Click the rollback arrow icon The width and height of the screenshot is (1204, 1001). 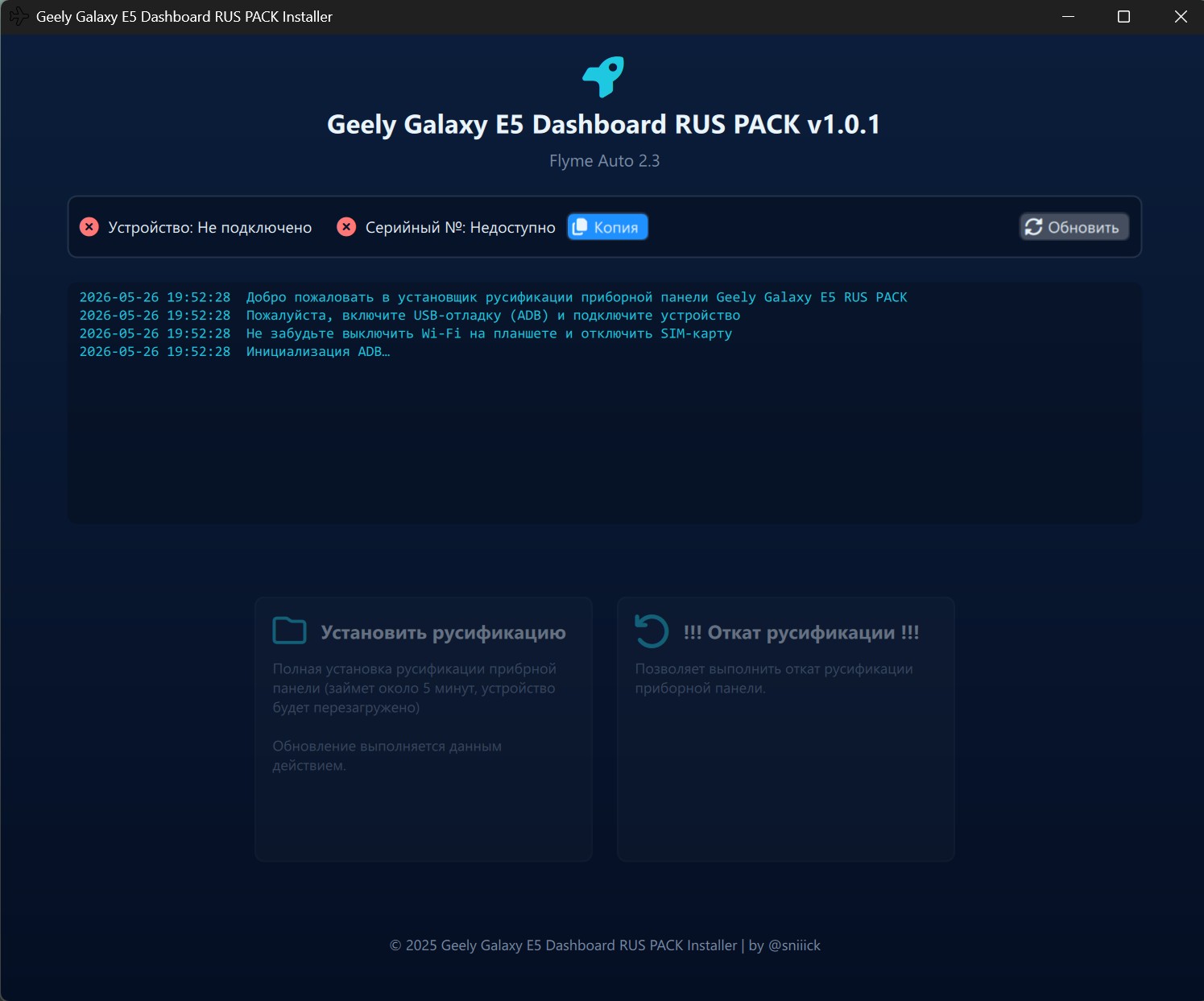click(x=652, y=631)
